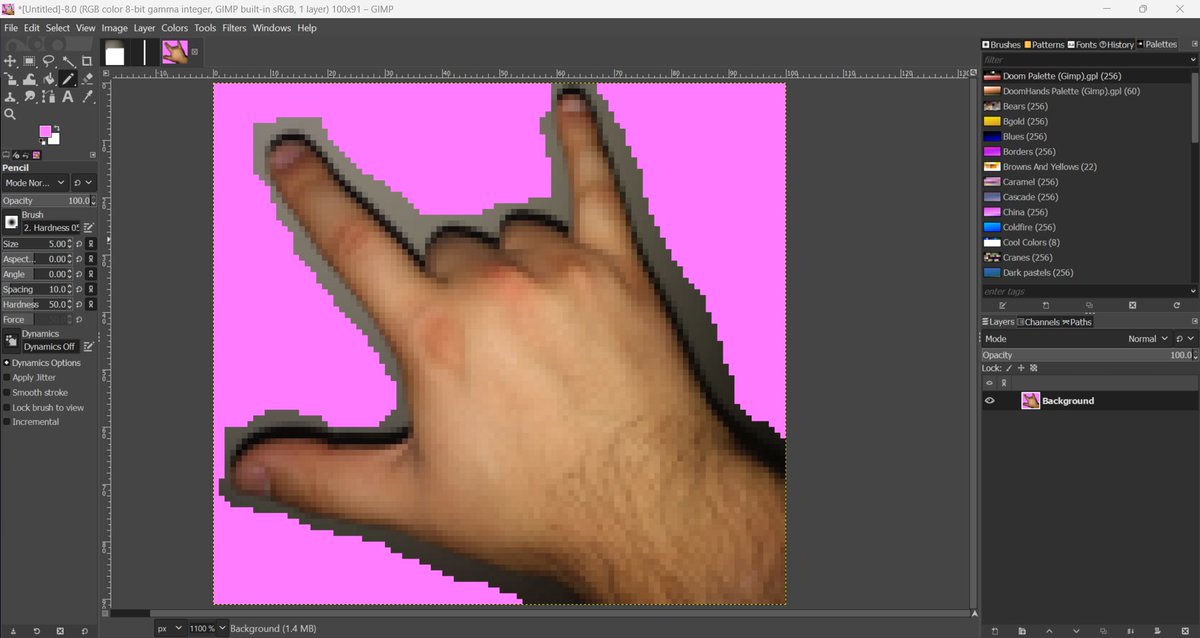Enable Lock brush to view checkbox
The width and height of the screenshot is (1200, 638).
pyautogui.click(x=6, y=408)
